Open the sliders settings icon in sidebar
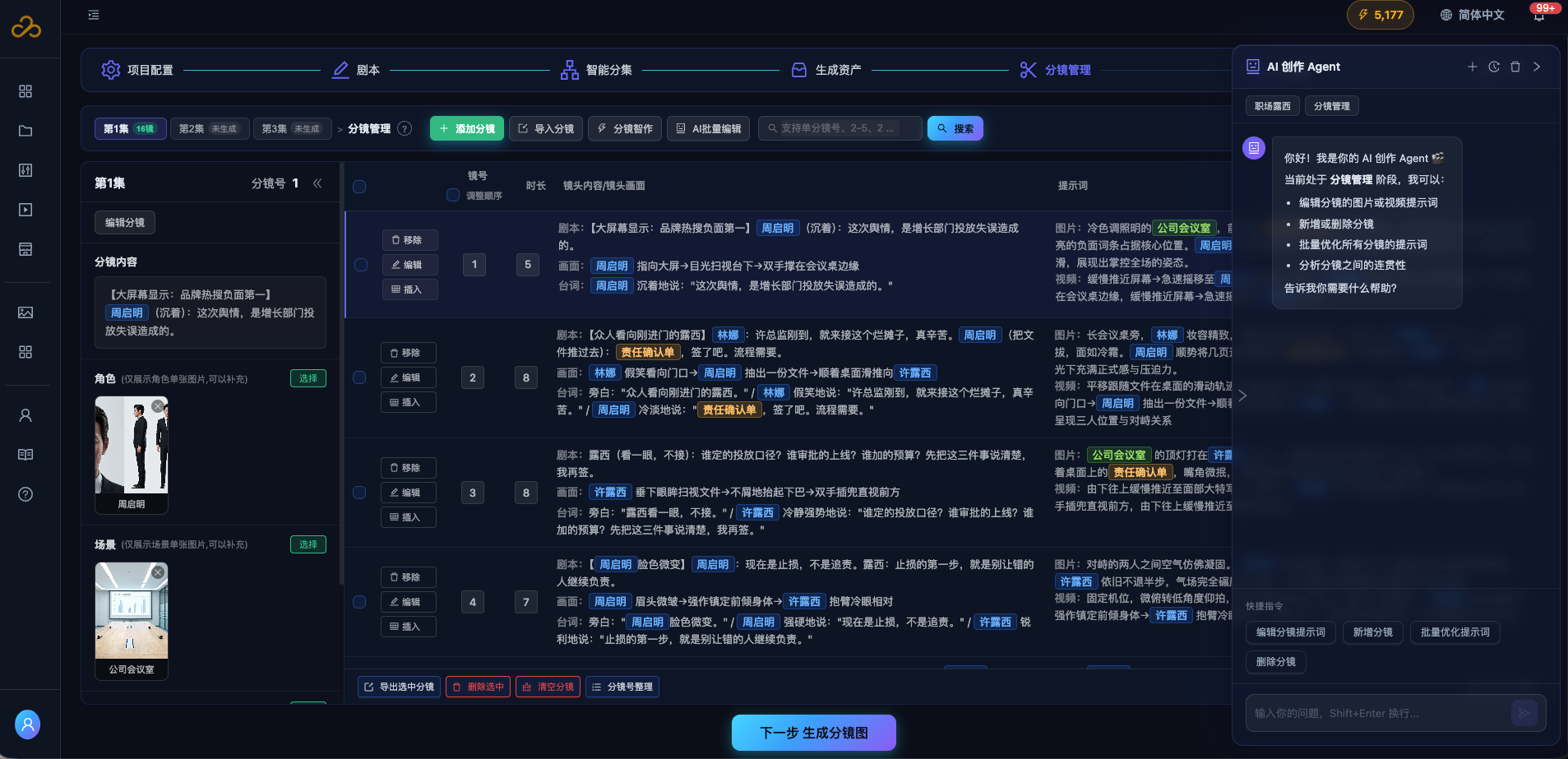The height and width of the screenshot is (759, 1568). pyautogui.click(x=25, y=170)
